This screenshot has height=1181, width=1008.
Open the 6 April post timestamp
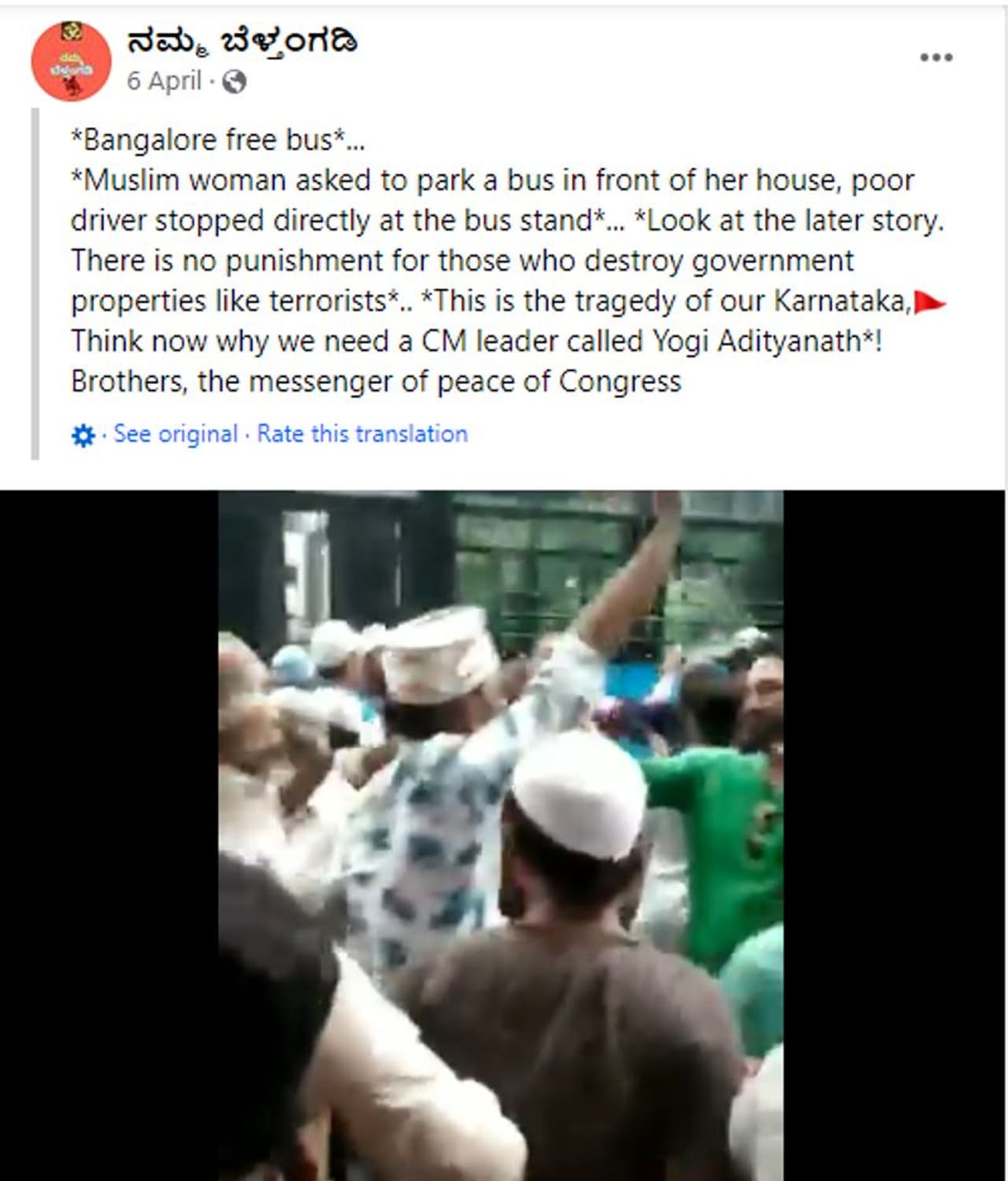pos(165,81)
